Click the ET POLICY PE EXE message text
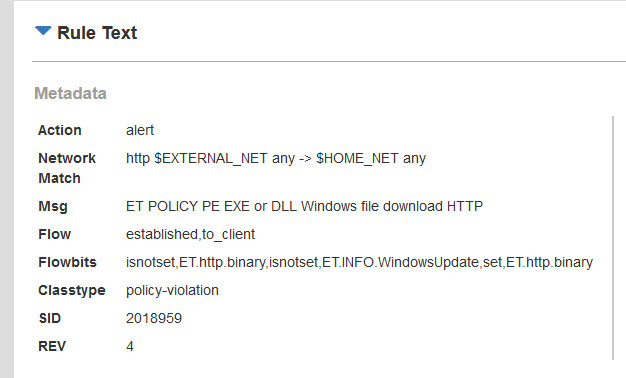Screen dimensions: 626x378 pos(304,206)
